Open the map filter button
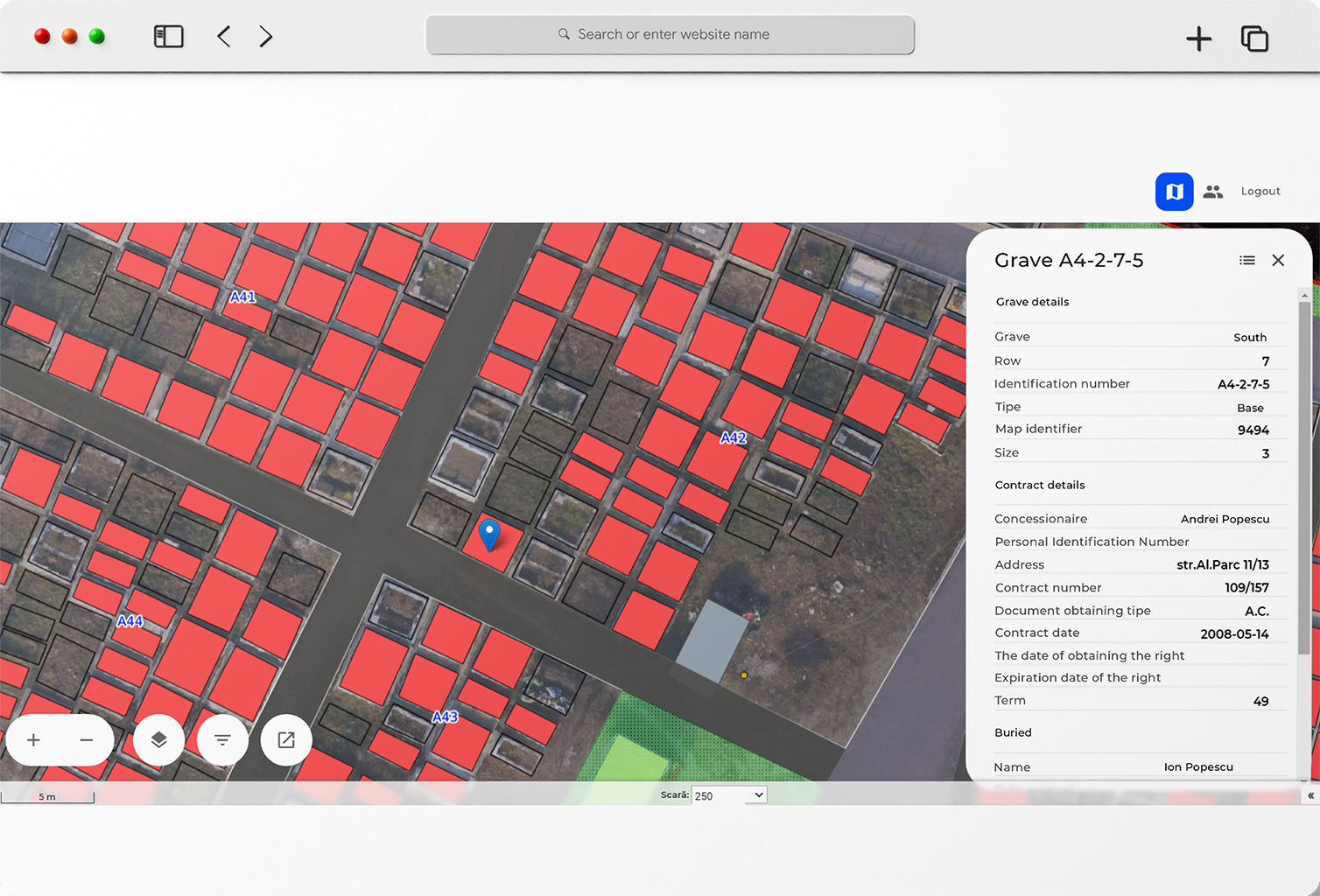Screen dimensions: 1320x896 [222, 740]
